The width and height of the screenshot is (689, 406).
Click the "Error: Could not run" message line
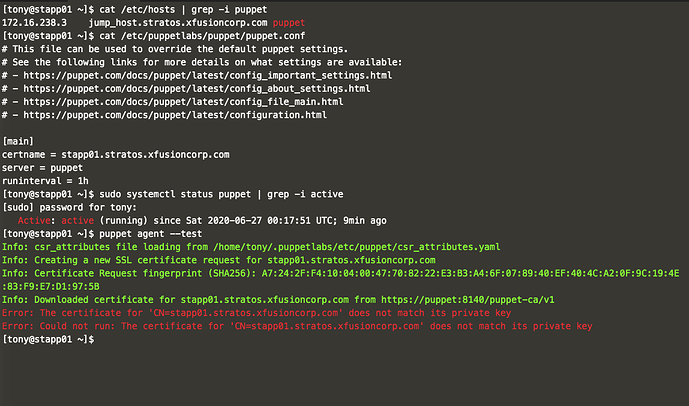(298, 324)
